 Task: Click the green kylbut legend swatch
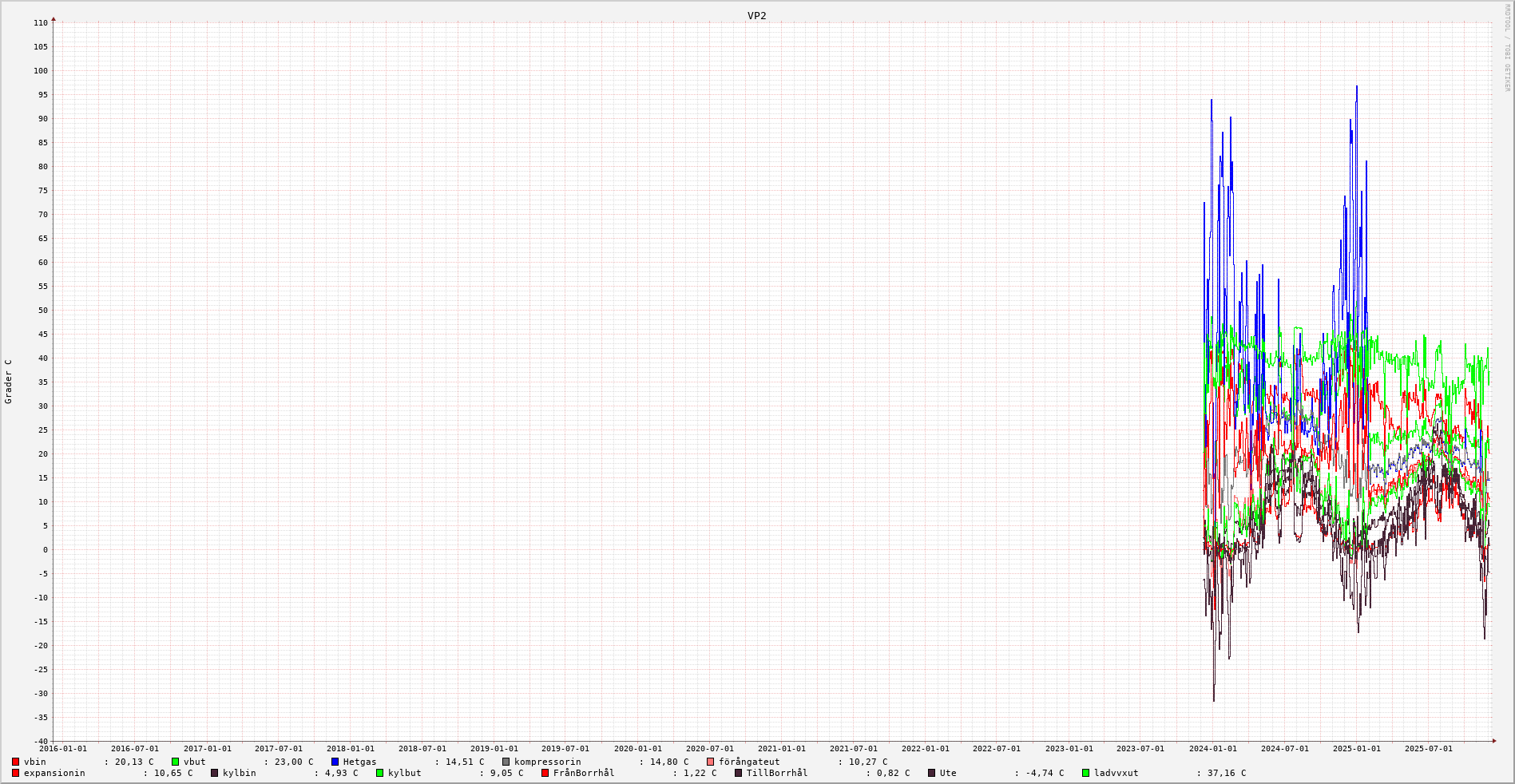tap(379, 773)
